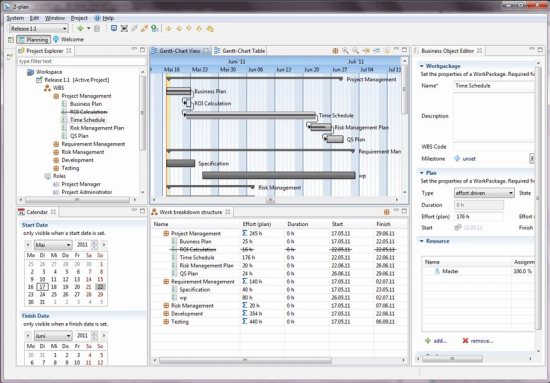Select the Testing row in Work breakdown table
This screenshot has width=550, height=383.
280,322
